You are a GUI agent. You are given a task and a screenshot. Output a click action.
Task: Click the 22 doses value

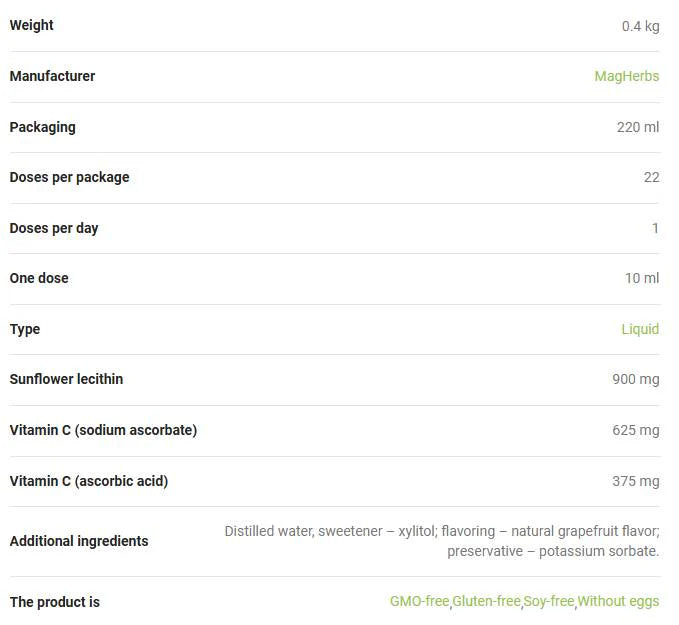[x=651, y=177]
